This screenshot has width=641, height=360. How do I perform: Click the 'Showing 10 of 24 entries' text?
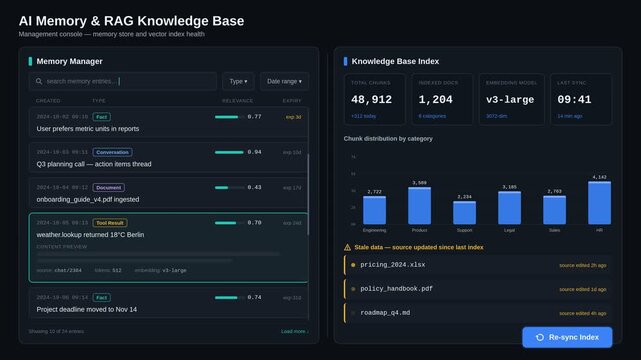coord(56,331)
